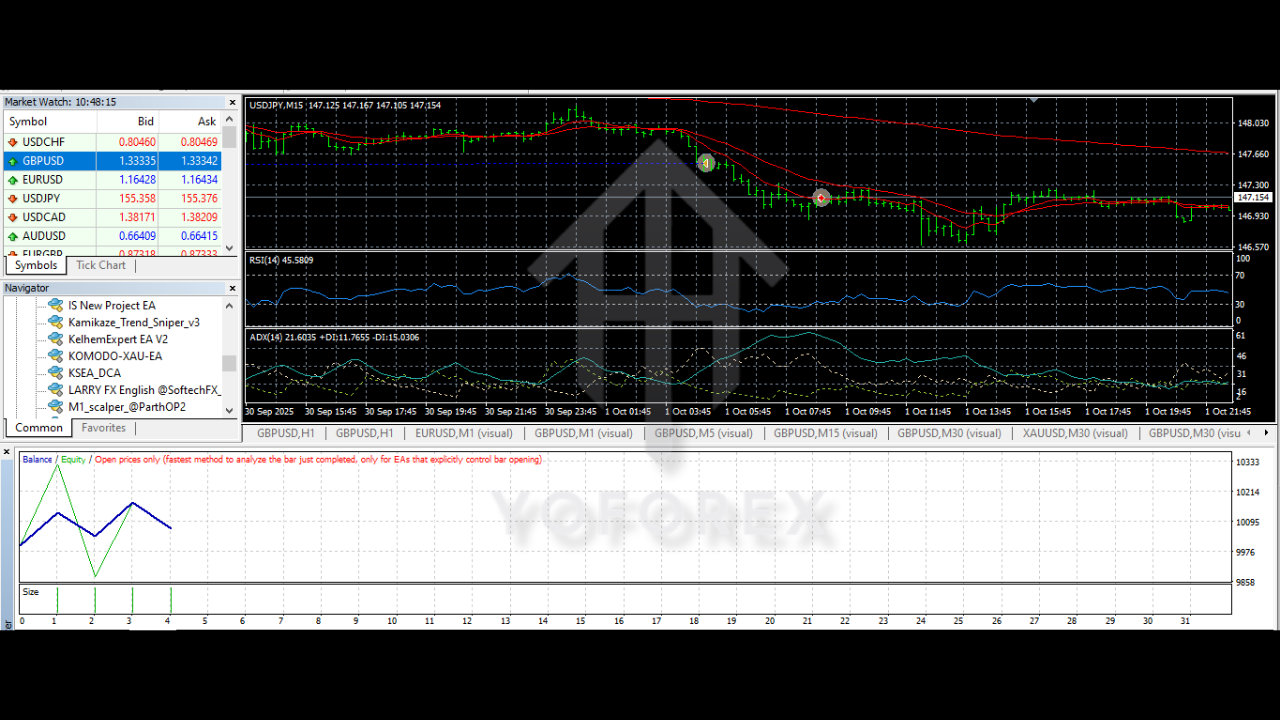Click the current price label 147.154
This screenshot has width=1280, height=720.
(1254, 198)
